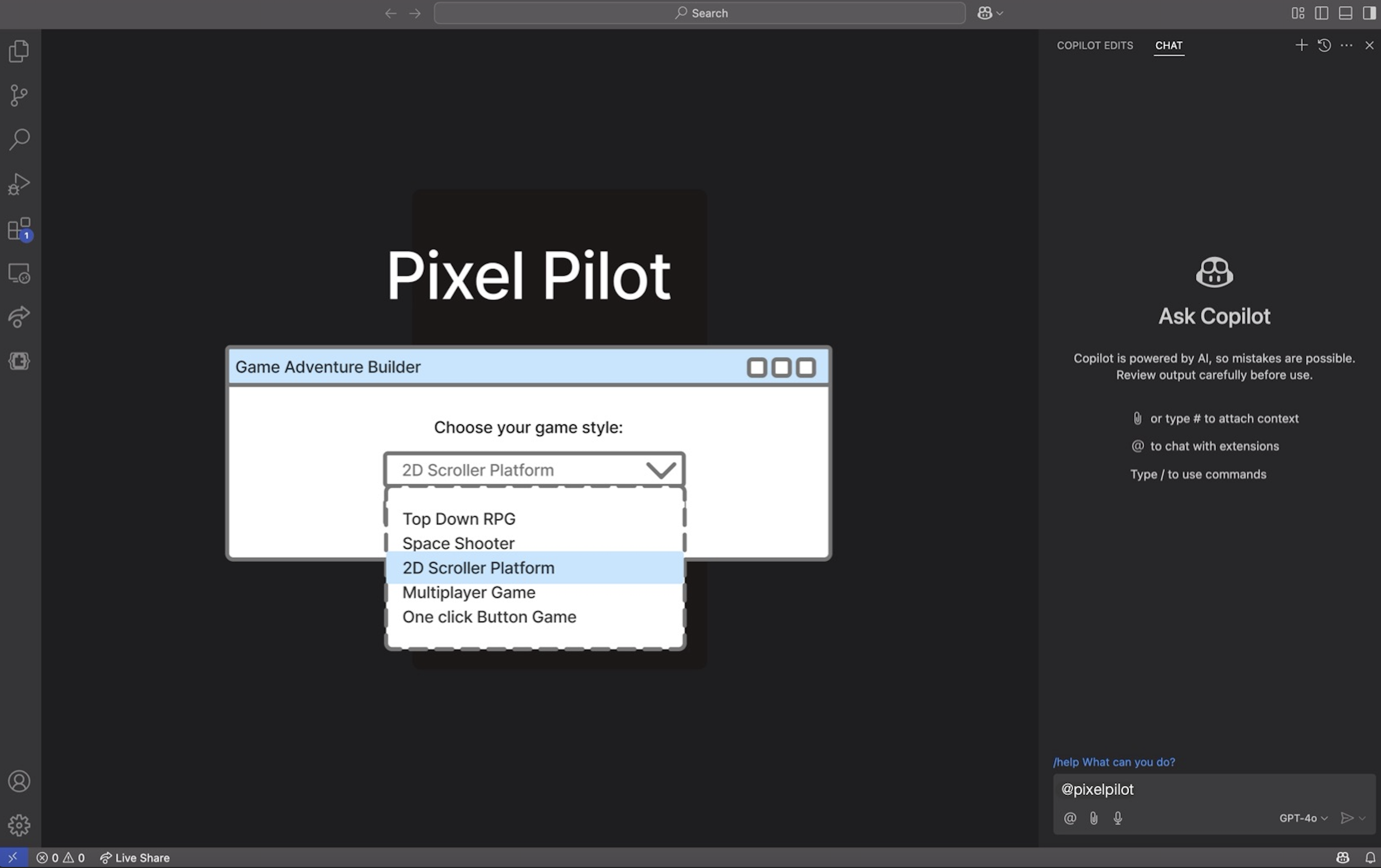
Task: Open the Explorer in the activity bar
Action: [x=19, y=51]
